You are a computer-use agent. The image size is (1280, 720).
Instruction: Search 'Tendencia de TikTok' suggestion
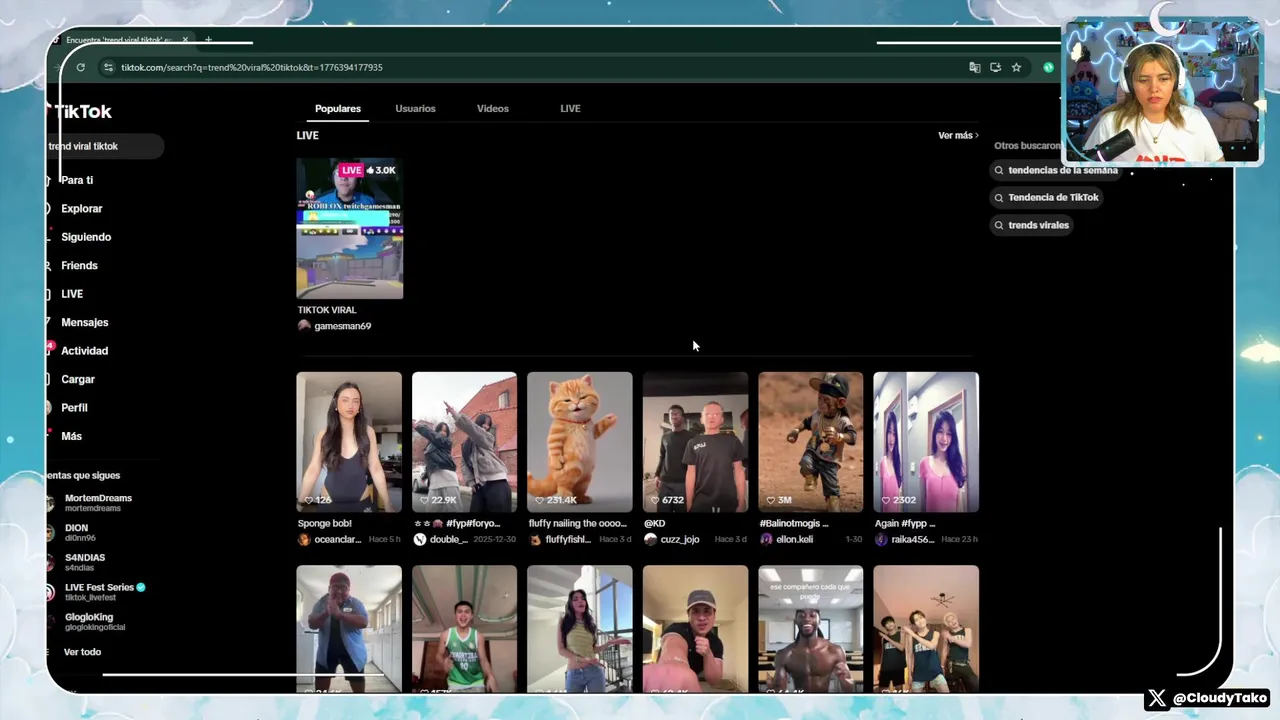1046,198
